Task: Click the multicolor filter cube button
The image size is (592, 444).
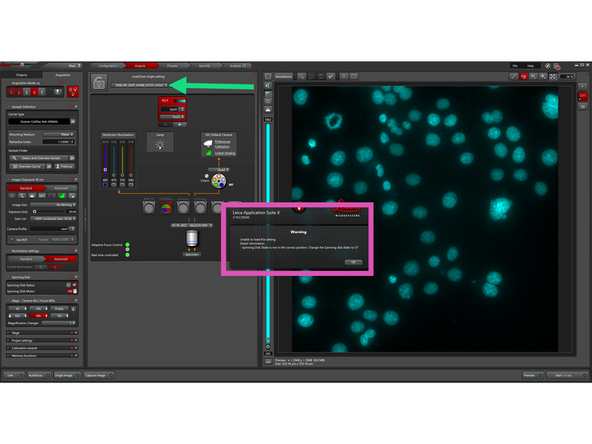Action: pyautogui.click(x=166, y=208)
